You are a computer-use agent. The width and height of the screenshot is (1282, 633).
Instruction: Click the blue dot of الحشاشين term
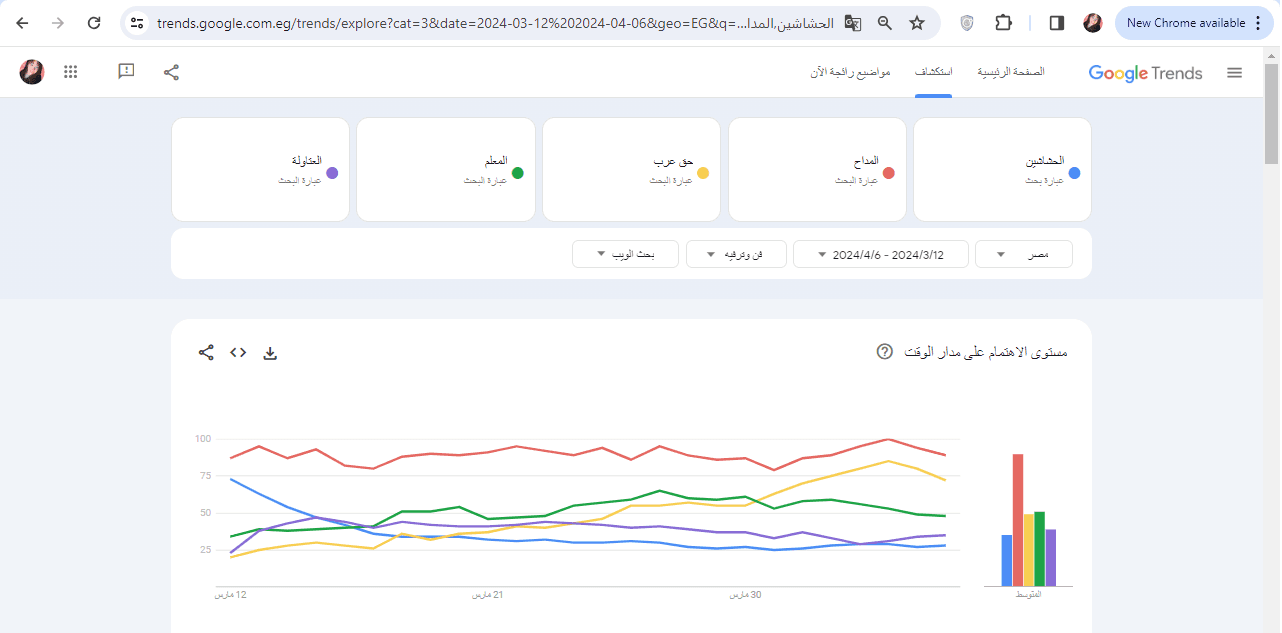pyautogui.click(x=1074, y=173)
